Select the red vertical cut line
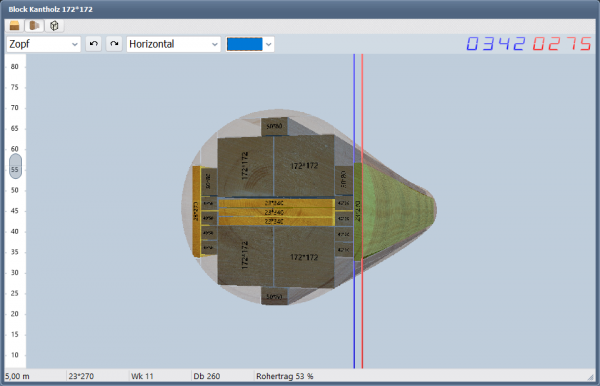 [362, 210]
